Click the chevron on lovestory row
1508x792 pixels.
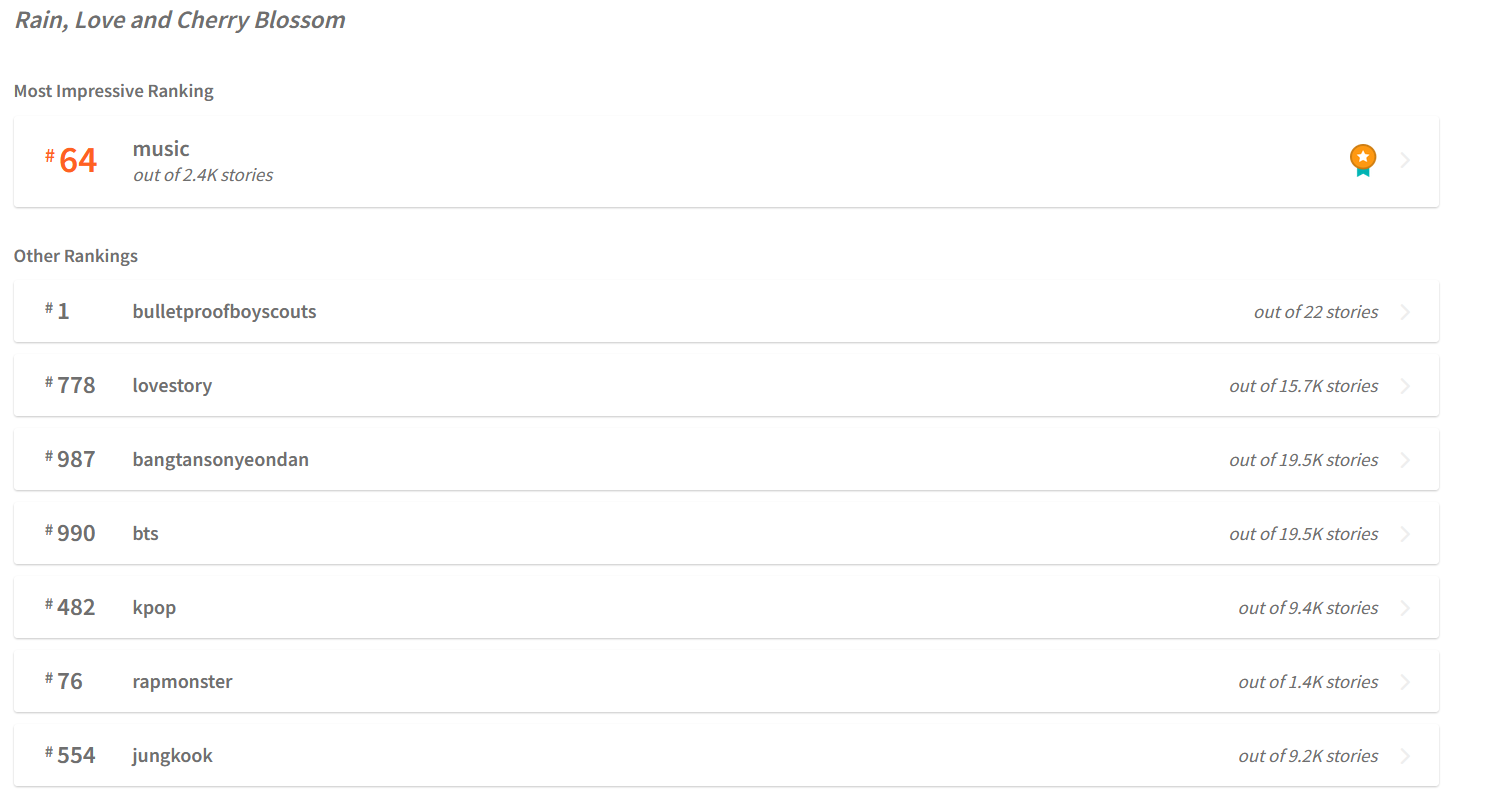tap(1406, 386)
